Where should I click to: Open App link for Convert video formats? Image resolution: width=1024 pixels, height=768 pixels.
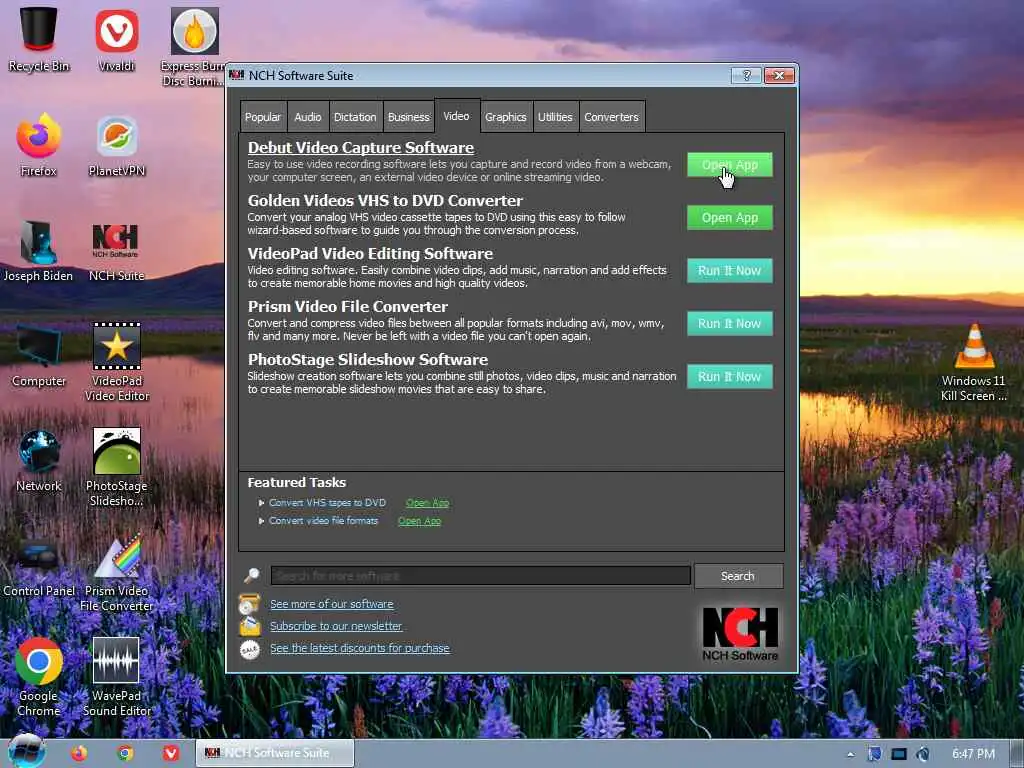click(x=419, y=521)
